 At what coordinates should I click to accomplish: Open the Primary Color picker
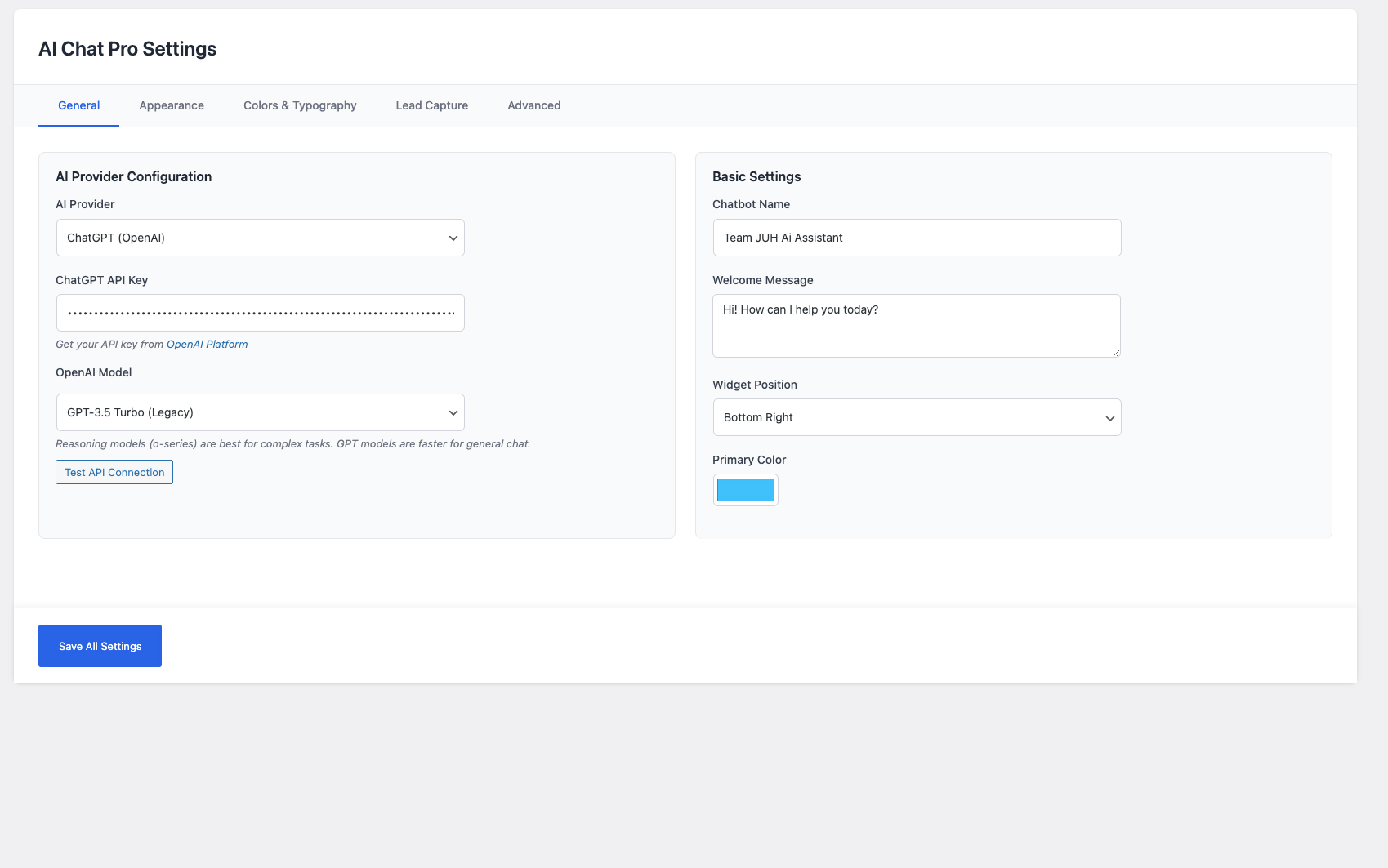click(x=745, y=489)
